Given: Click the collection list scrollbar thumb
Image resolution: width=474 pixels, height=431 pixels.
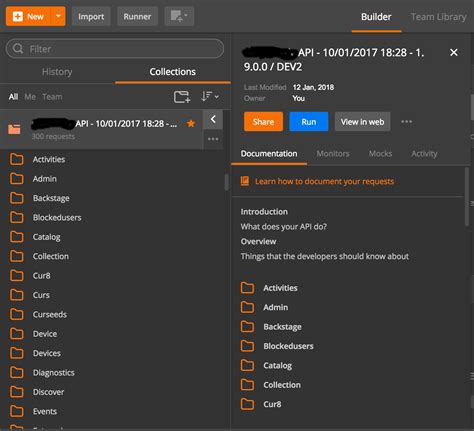Looking at the screenshot, I should (x=227, y=182).
